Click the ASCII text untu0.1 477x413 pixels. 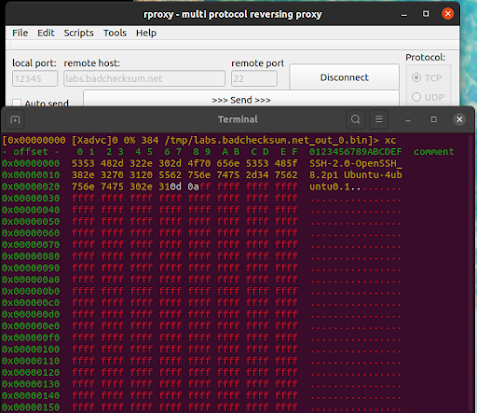coord(330,187)
